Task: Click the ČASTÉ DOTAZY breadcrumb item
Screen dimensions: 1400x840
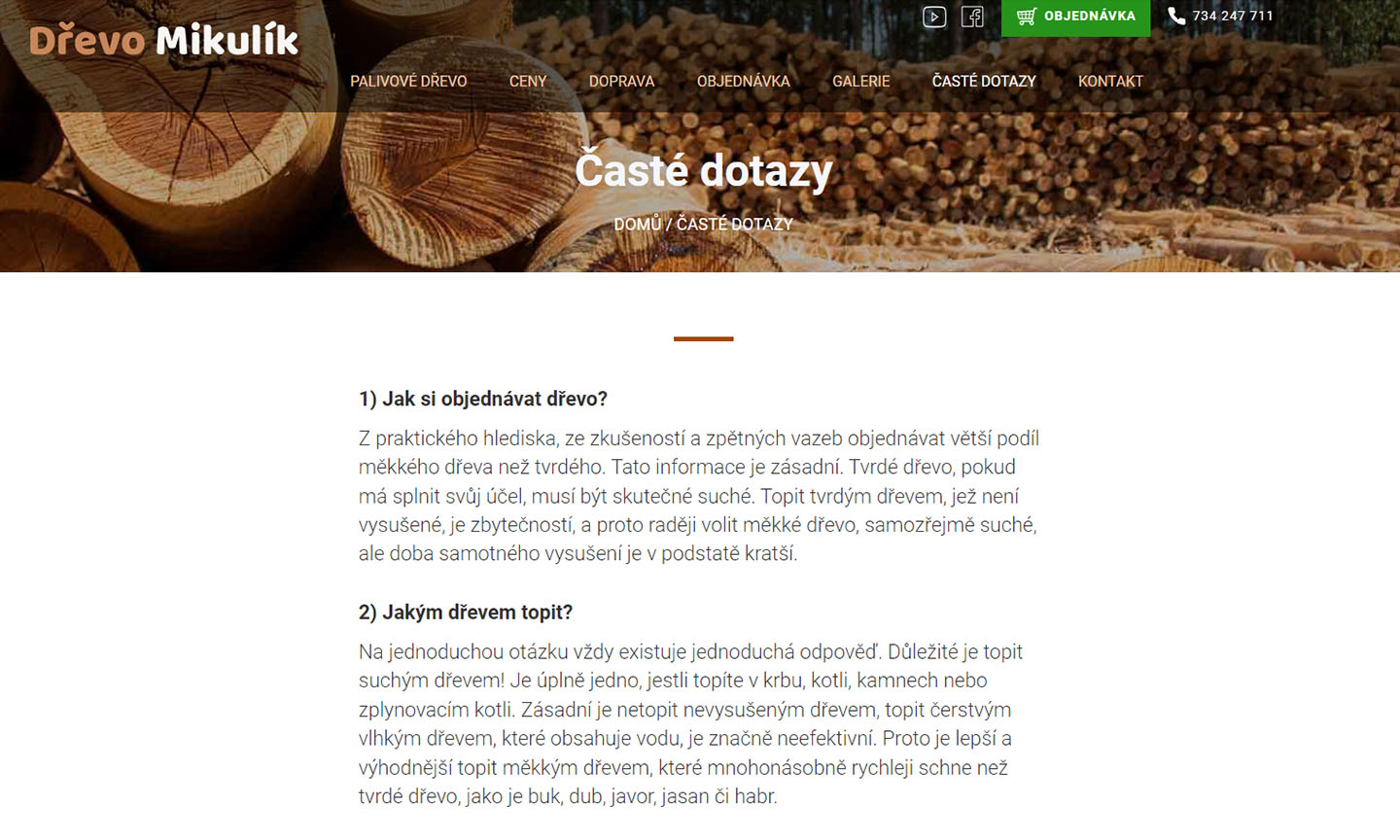Action: (x=734, y=224)
